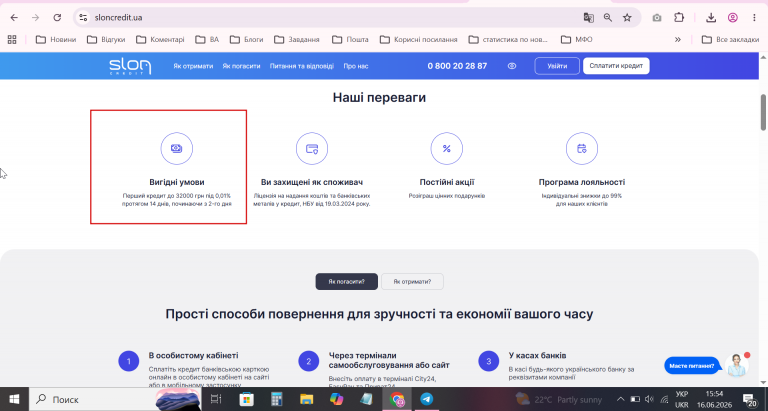Open the Відгуки bookmarks folder
This screenshot has width=768, height=411.
(x=106, y=39)
